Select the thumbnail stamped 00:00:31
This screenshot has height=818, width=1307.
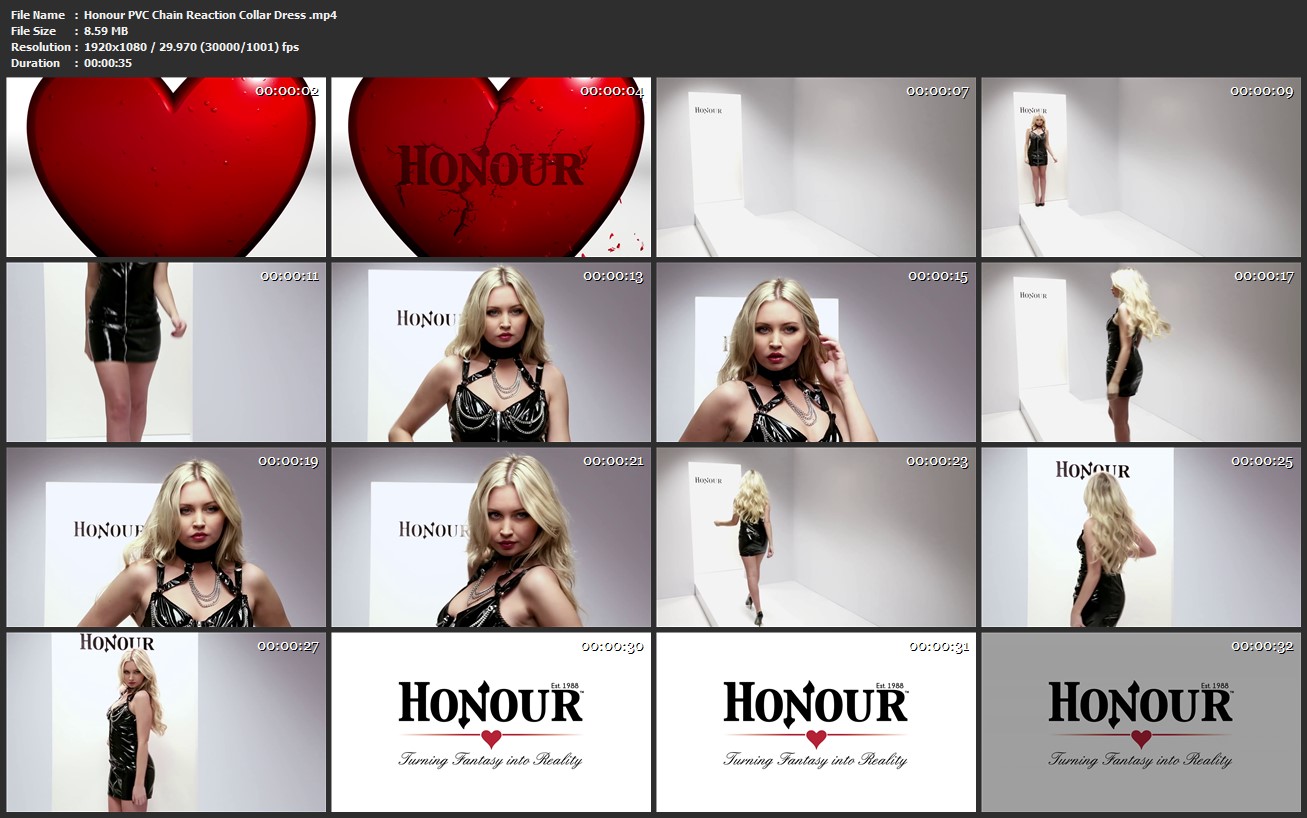click(816, 722)
